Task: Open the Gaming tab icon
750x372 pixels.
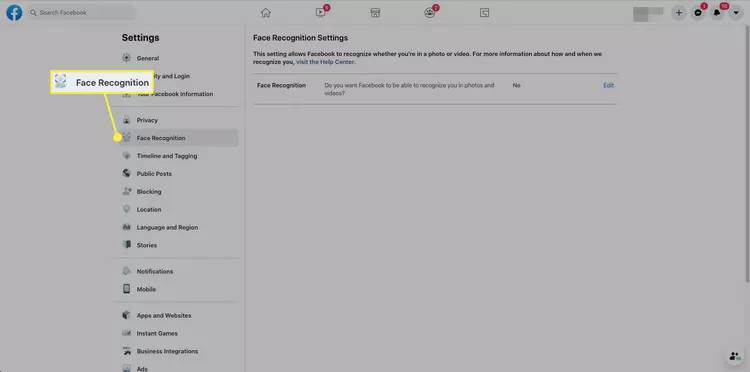Action: (484, 13)
